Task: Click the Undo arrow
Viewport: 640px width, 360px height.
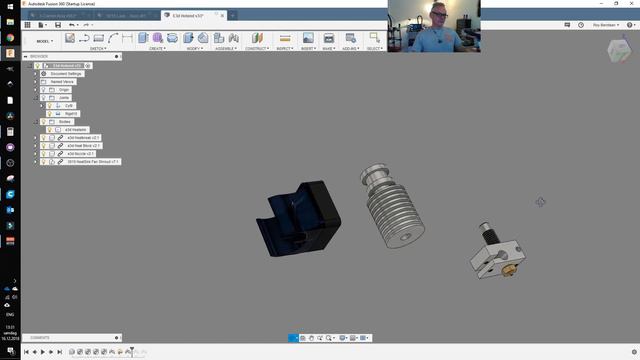Action: tap(72, 25)
